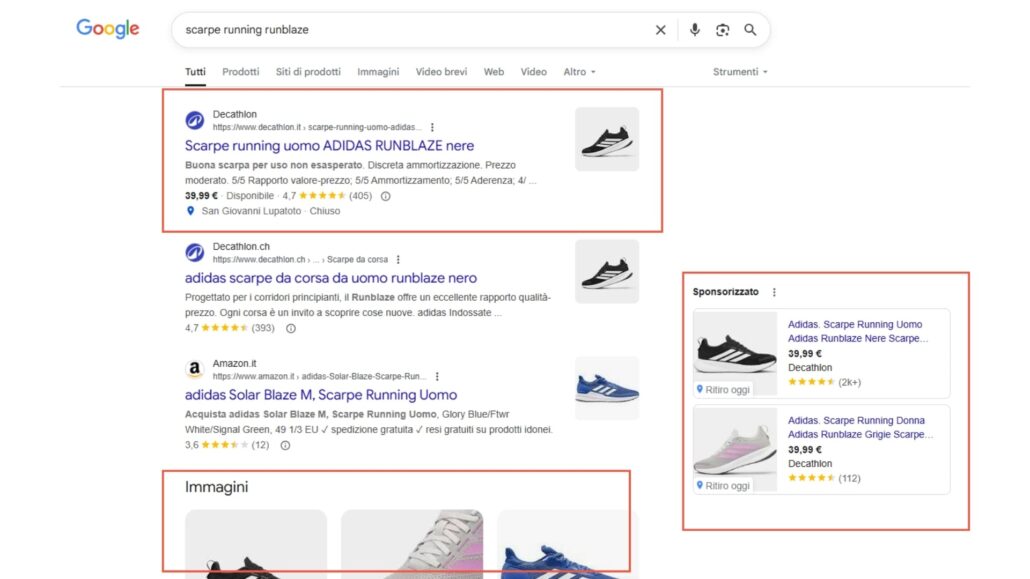Image resolution: width=1030 pixels, height=579 pixels.
Task: Click the blue Solar Blaze shoe thumbnail
Action: [x=607, y=388]
